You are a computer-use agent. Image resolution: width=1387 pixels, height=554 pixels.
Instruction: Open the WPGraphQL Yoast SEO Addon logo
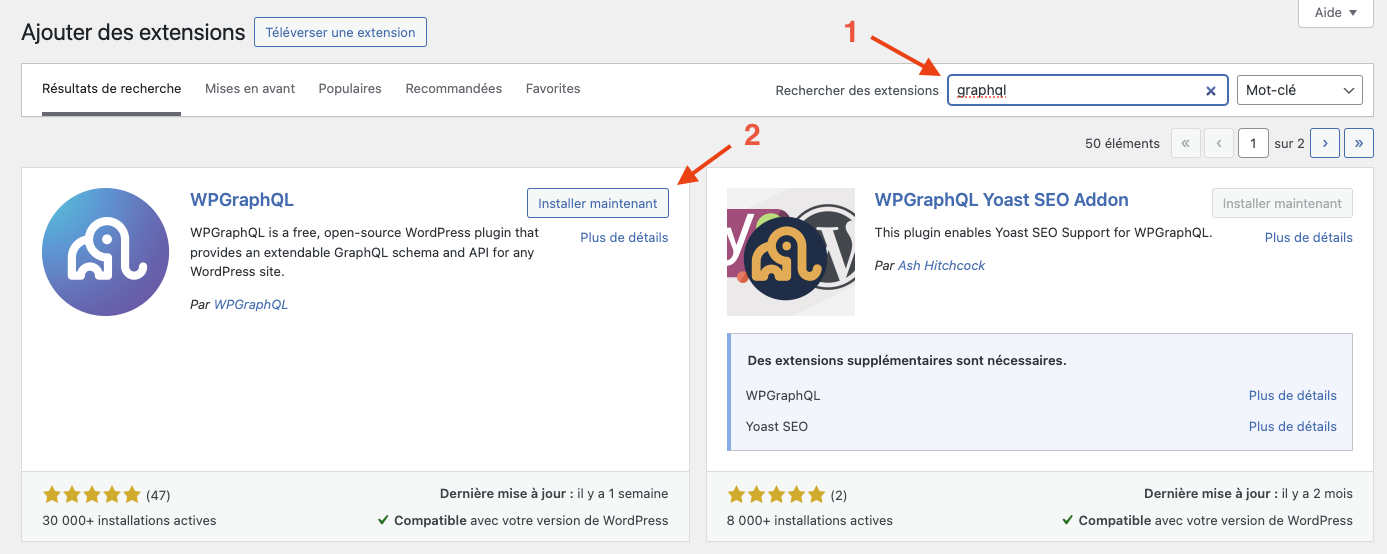click(x=791, y=252)
